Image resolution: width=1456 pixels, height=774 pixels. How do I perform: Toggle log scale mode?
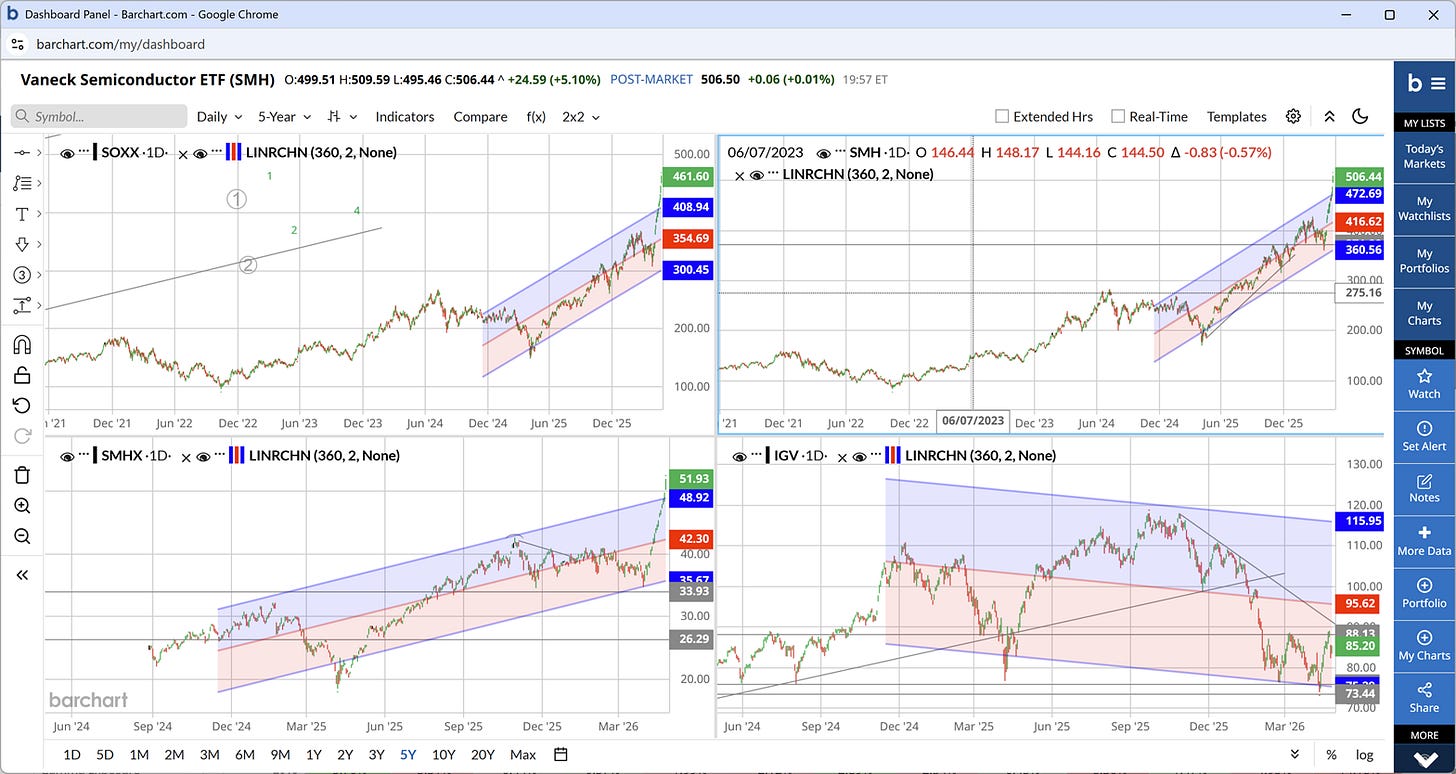(x=1364, y=754)
